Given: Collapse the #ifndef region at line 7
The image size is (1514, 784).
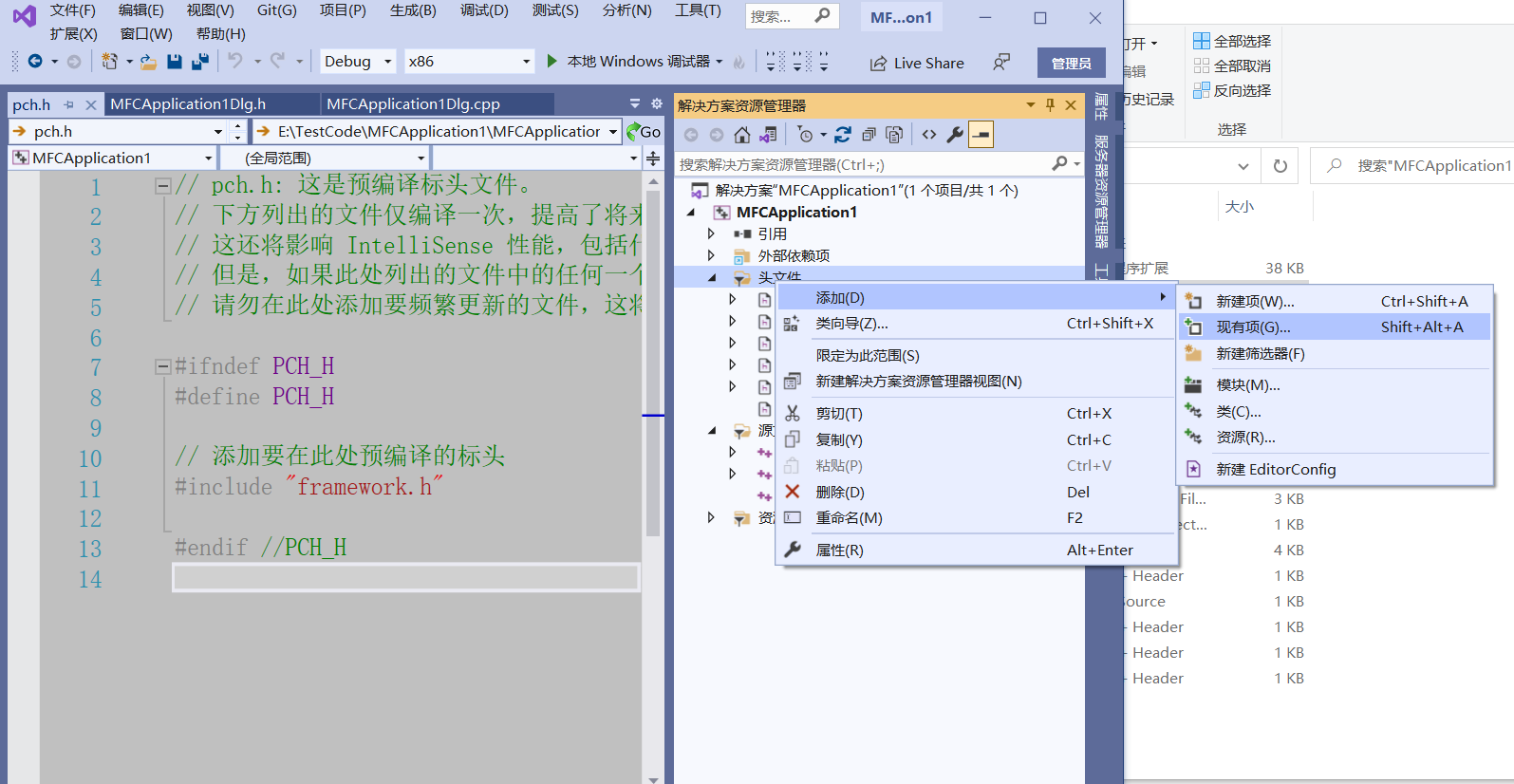Looking at the screenshot, I should pos(162,366).
